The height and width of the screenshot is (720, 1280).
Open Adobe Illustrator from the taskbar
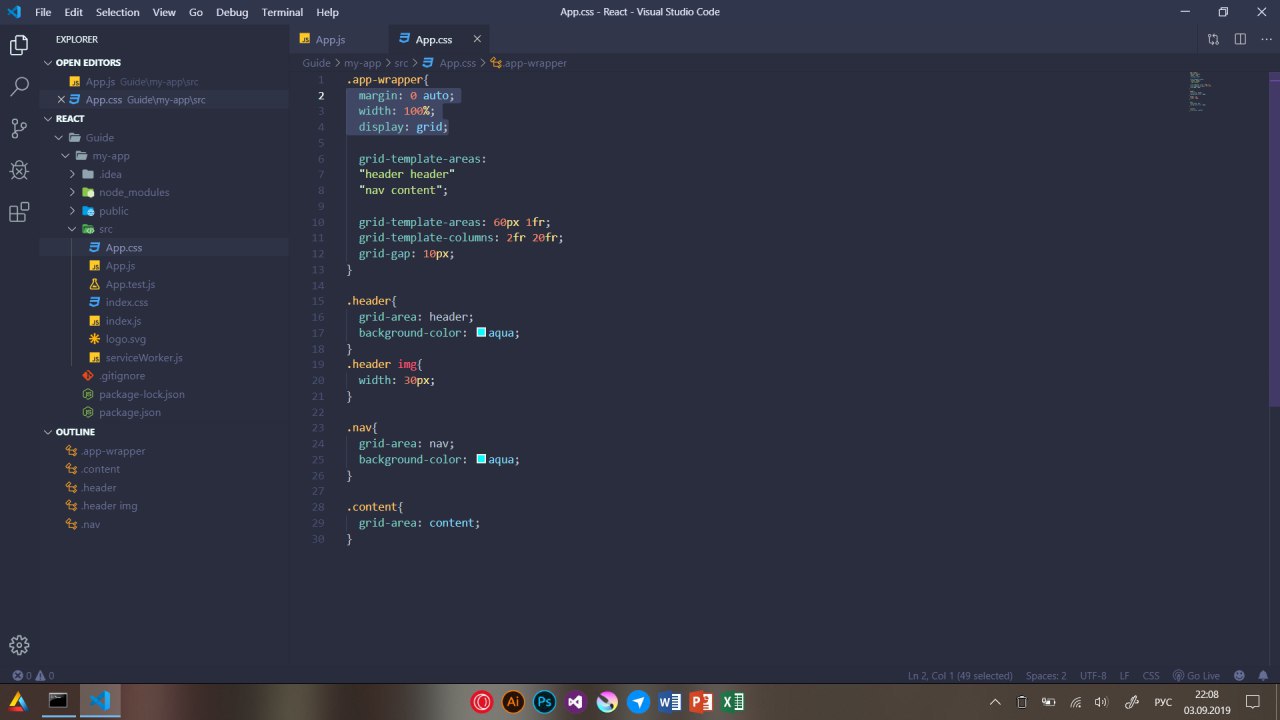(x=513, y=702)
